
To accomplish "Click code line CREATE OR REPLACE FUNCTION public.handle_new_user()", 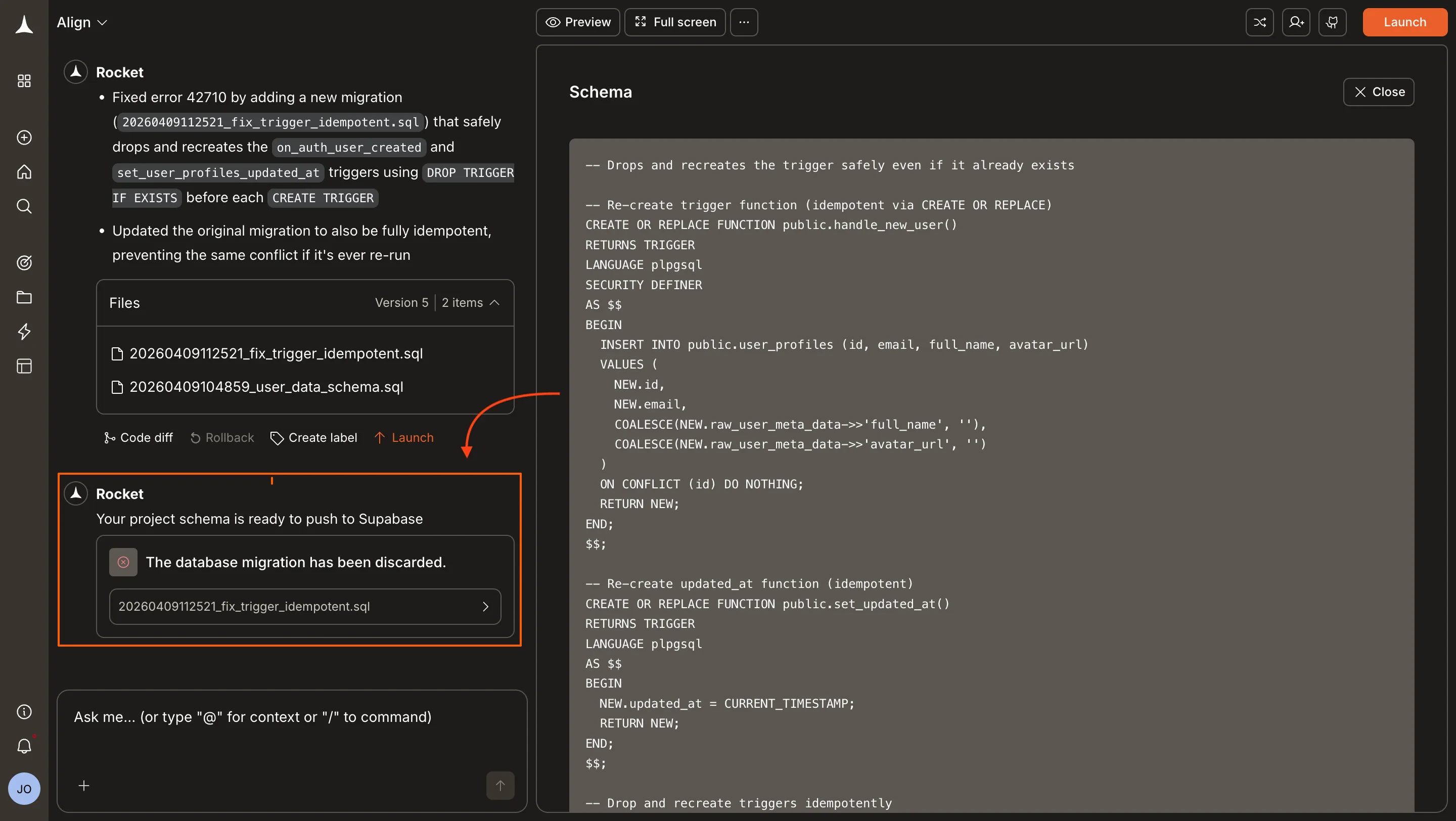I will [771, 225].
